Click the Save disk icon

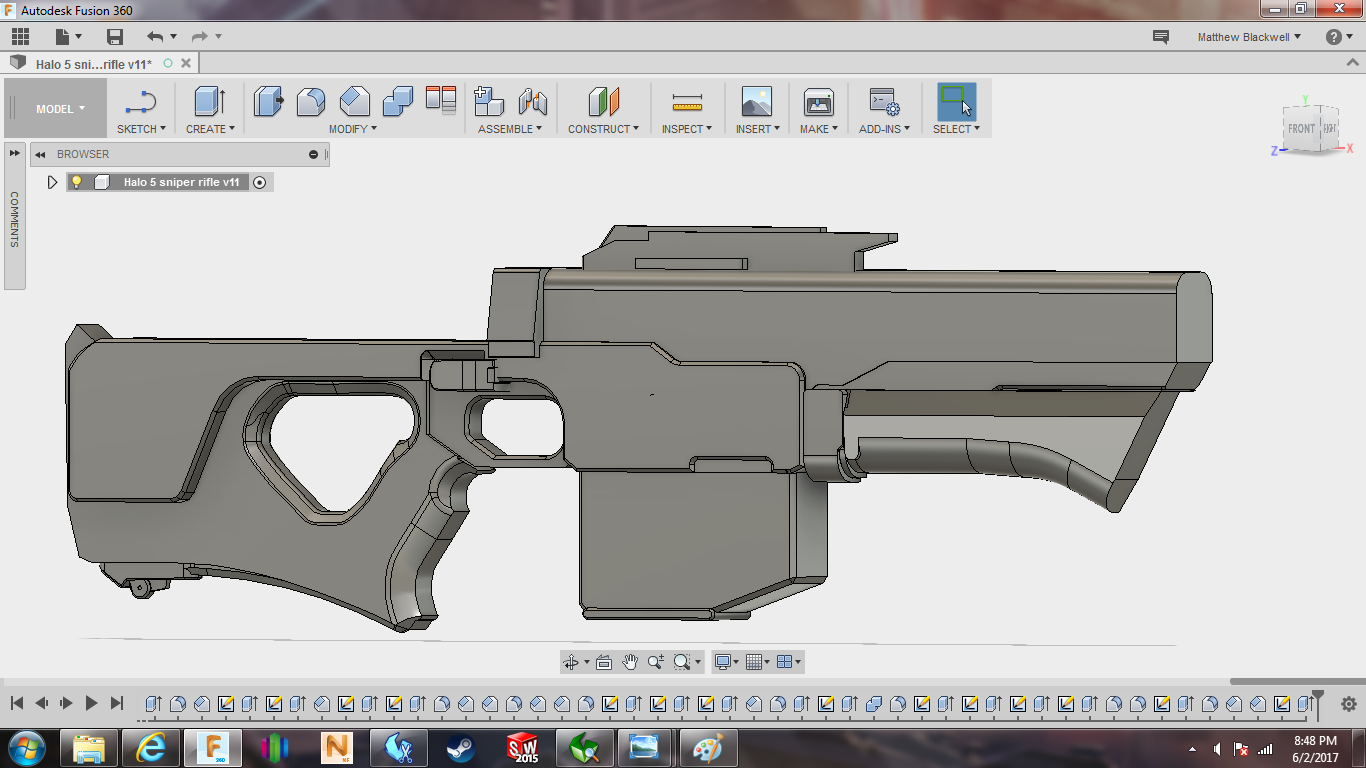(115, 37)
